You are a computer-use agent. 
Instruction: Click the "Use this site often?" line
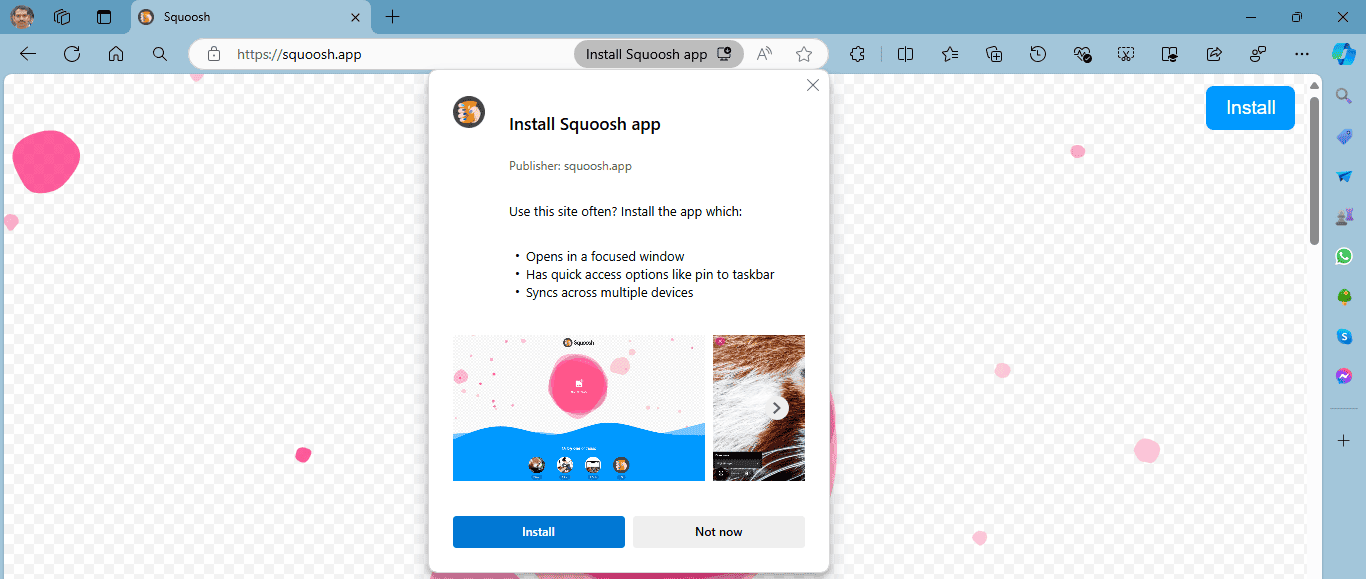tap(626, 212)
